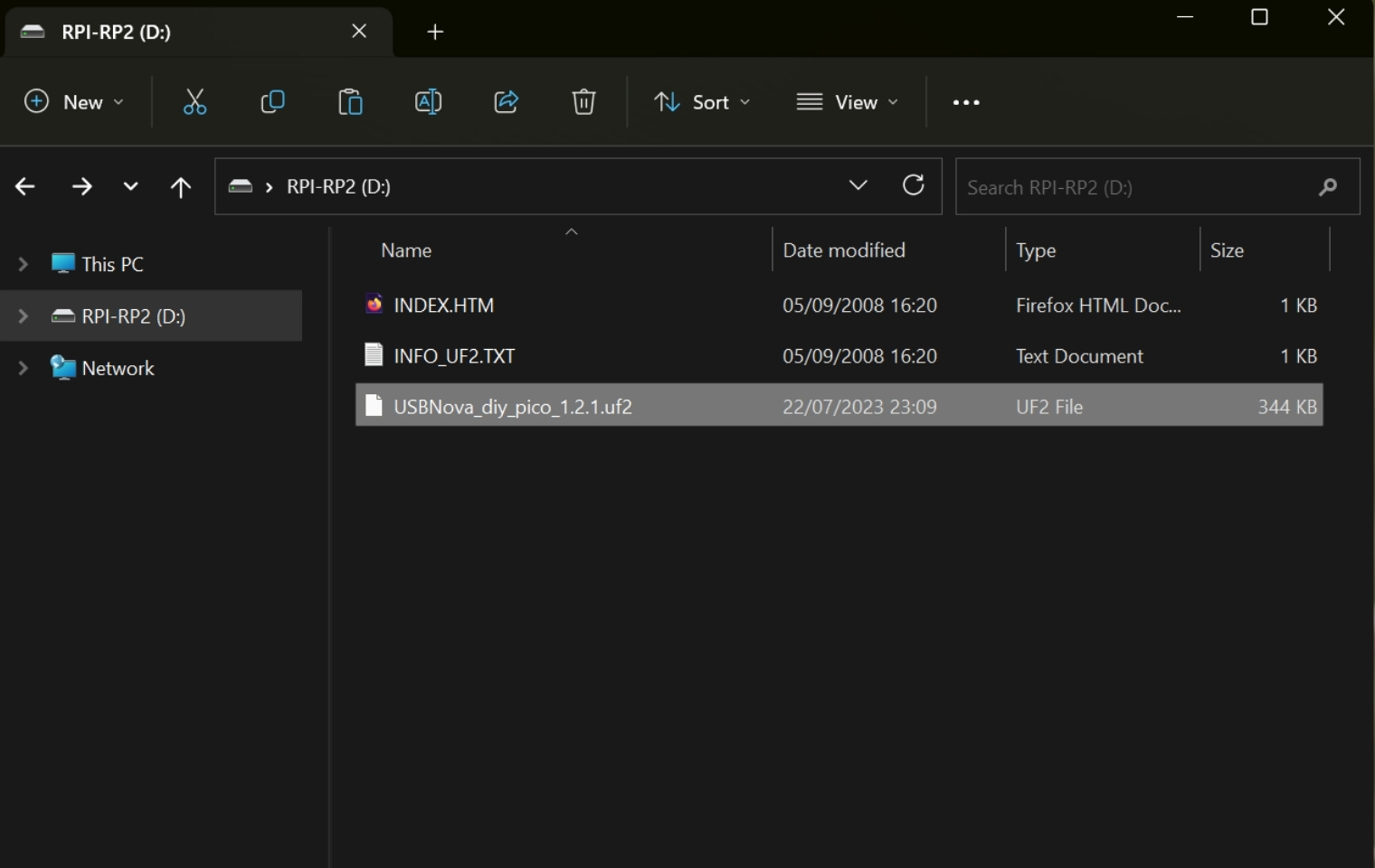Click the Search RPI-RP2 (D:) field
Image resolution: width=1375 pixels, height=868 pixels.
click(1157, 187)
